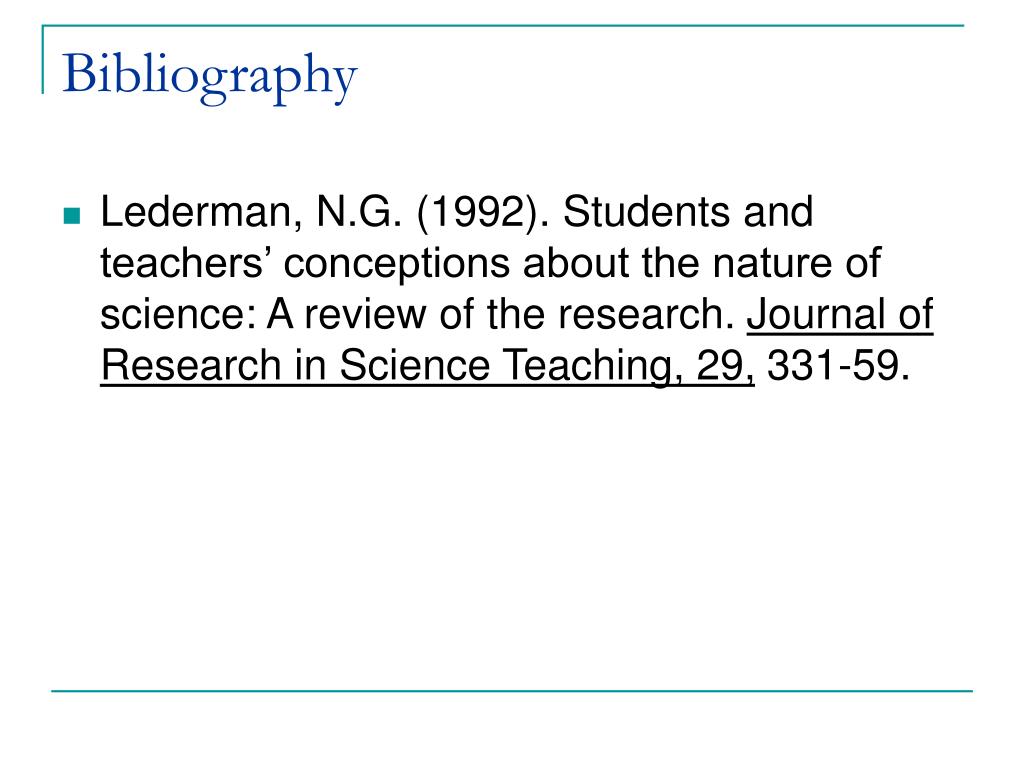Screen dimensions: 1024x768
Task: Click the word "research." before the journal name
Action: point(647,315)
